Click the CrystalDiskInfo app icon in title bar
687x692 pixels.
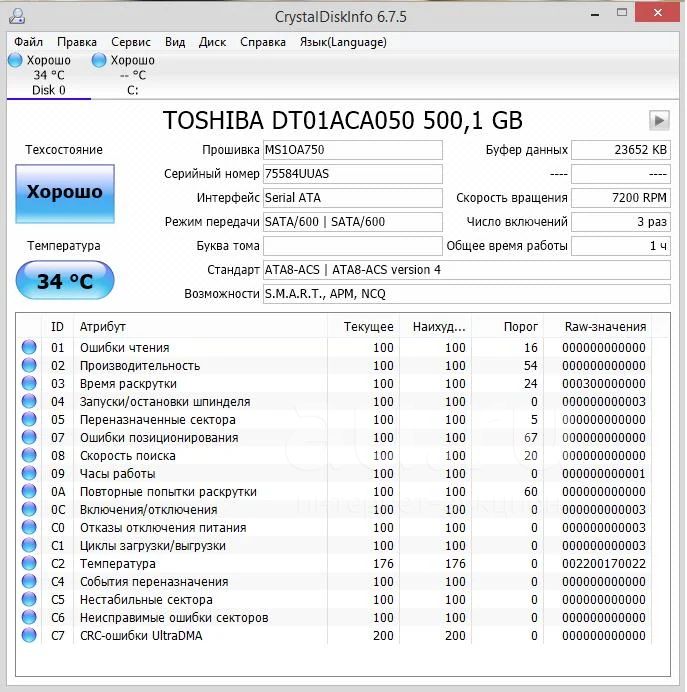(x=17, y=16)
